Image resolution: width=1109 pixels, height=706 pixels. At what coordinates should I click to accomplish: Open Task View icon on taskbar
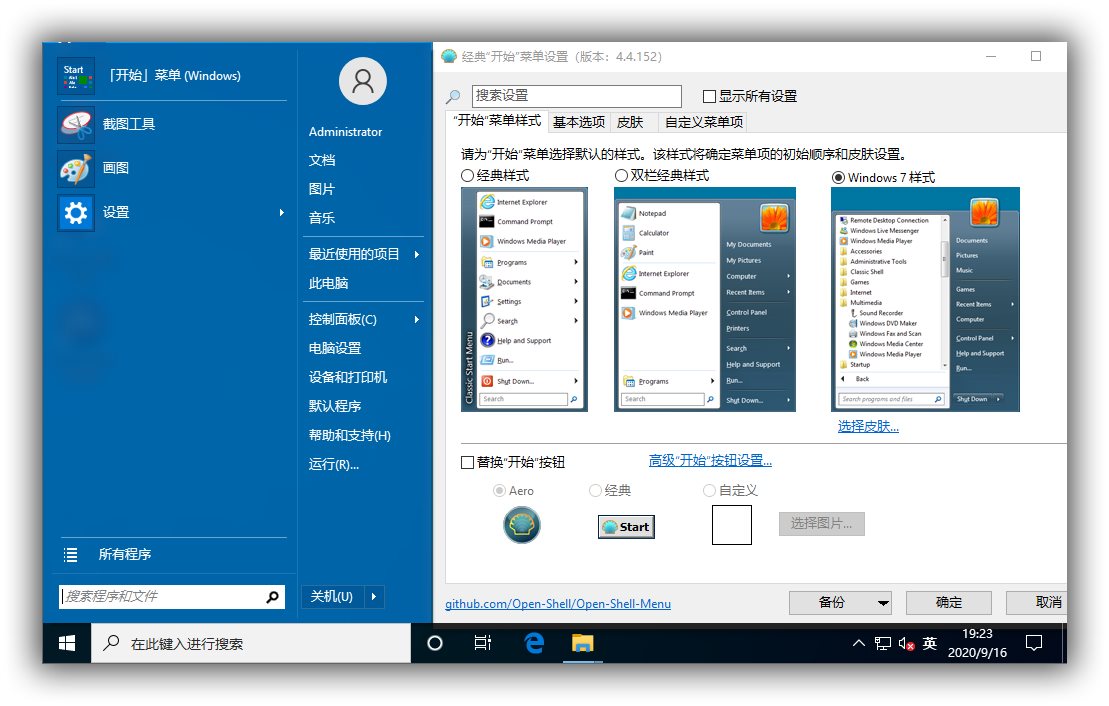coord(483,643)
